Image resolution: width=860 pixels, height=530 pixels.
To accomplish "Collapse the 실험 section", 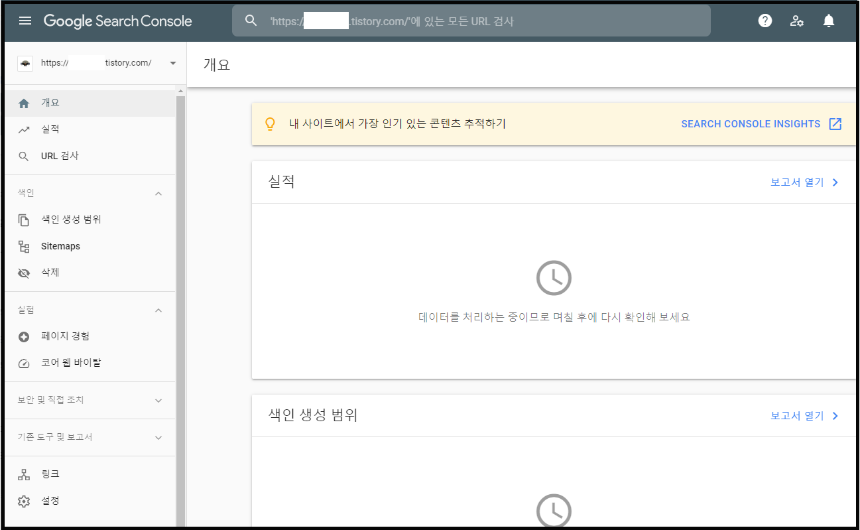I will 159,311.
